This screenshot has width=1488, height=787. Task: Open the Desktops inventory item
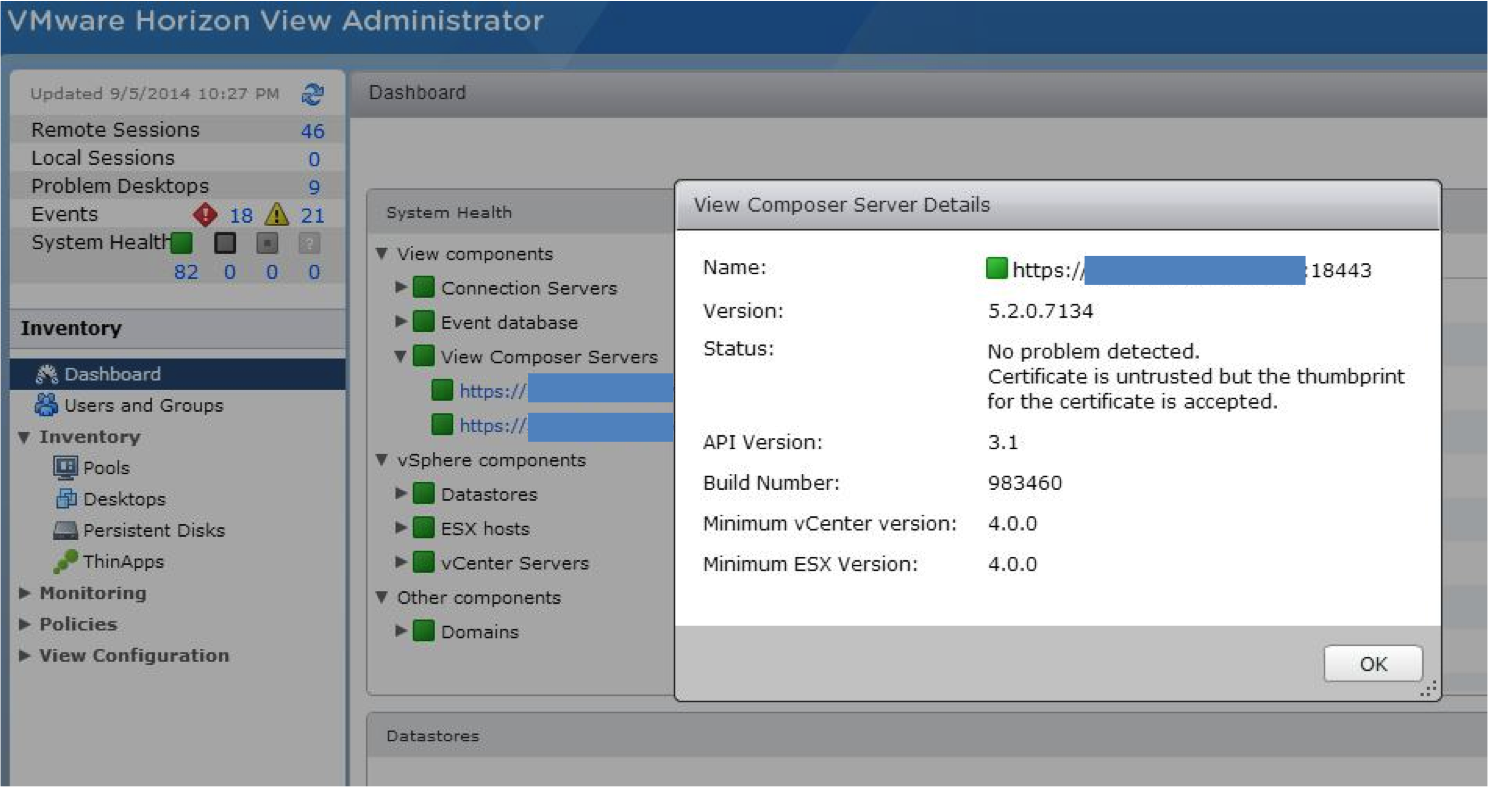(124, 499)
